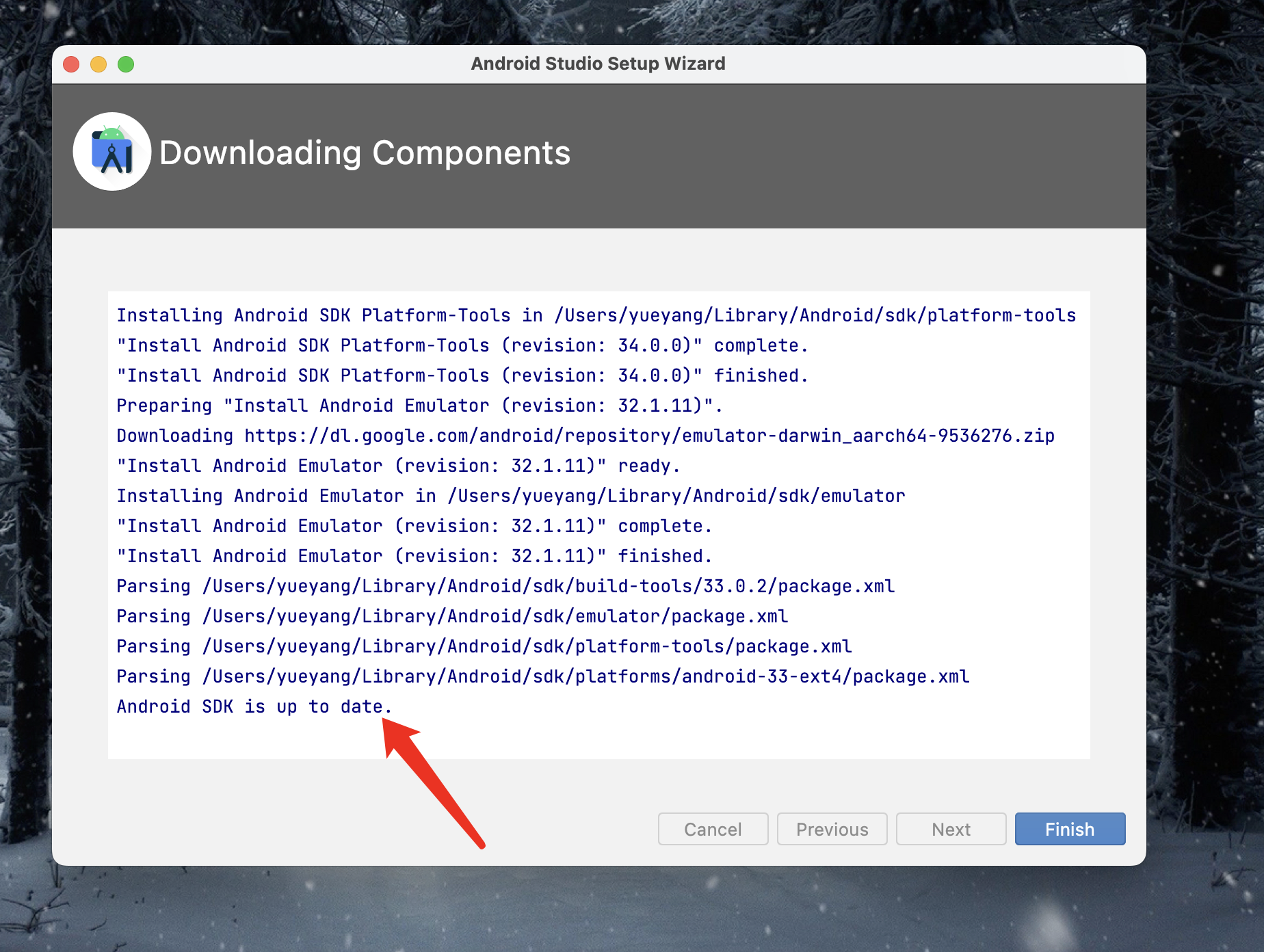Click Android Emulator 32.1.11 'complete.' line
The width and height of the screenshot is (1264, 952).
click(x=414, y=526)
